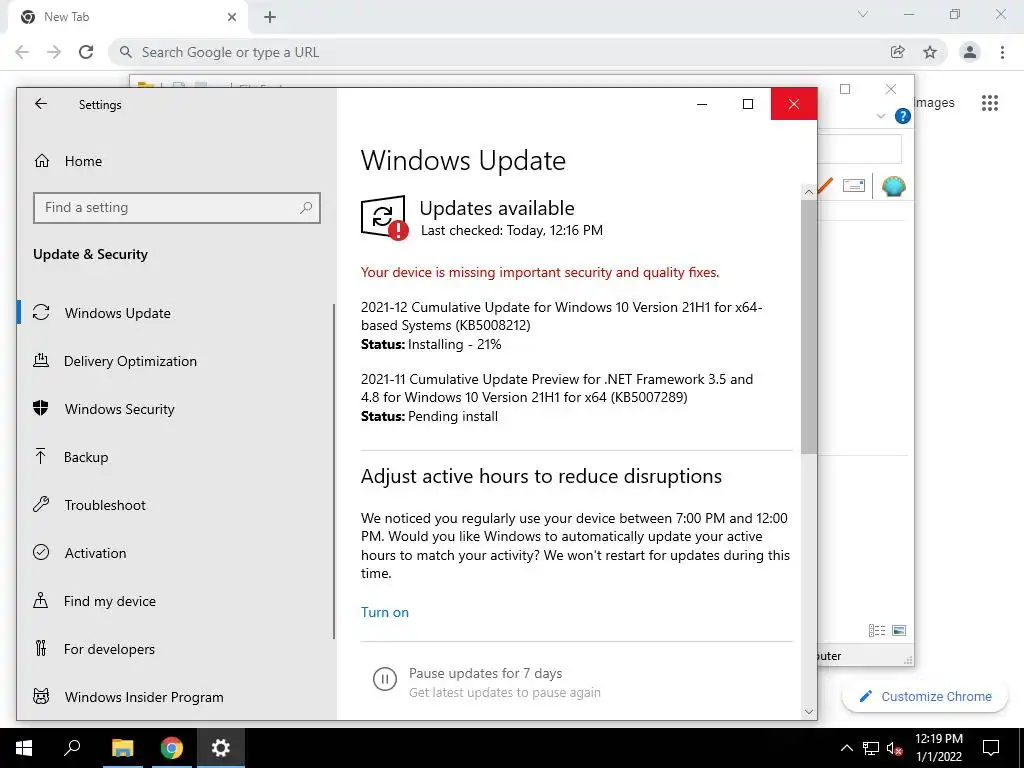The height and width of the screenshot is (768, 1024).
Task: Click large icons view in background window
Action: pyautogui.click(x=899, y=630)
